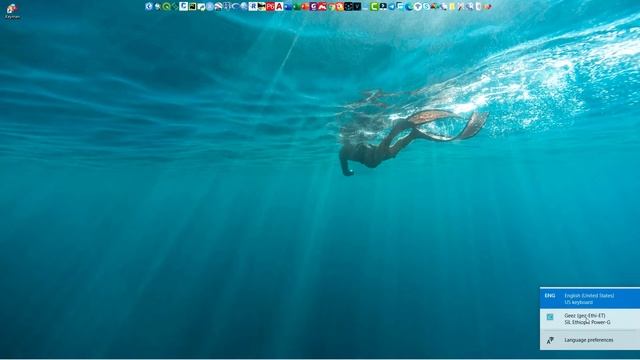Switch to Geez SIL Ethiopic Power-G keyboard

pyautogui.click(x=590, y=319)
